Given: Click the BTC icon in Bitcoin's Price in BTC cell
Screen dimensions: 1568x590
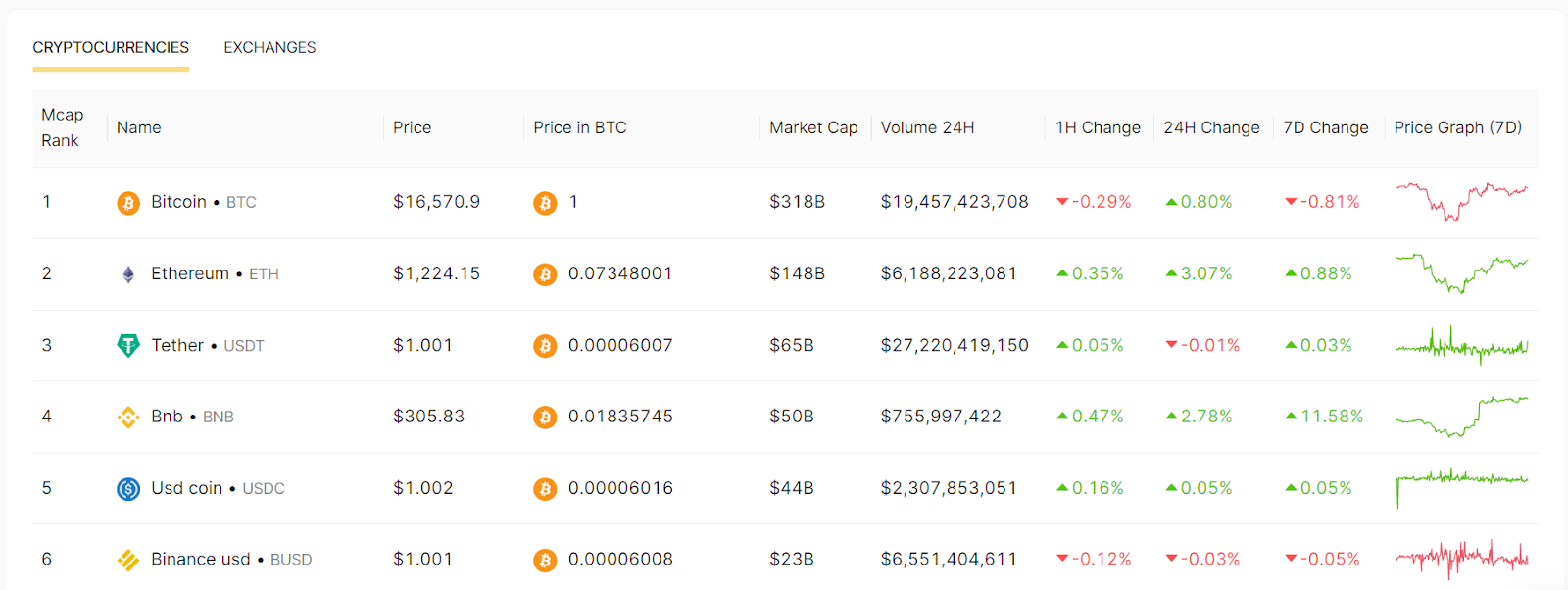Looking at the screenshot, I should 545,203.
